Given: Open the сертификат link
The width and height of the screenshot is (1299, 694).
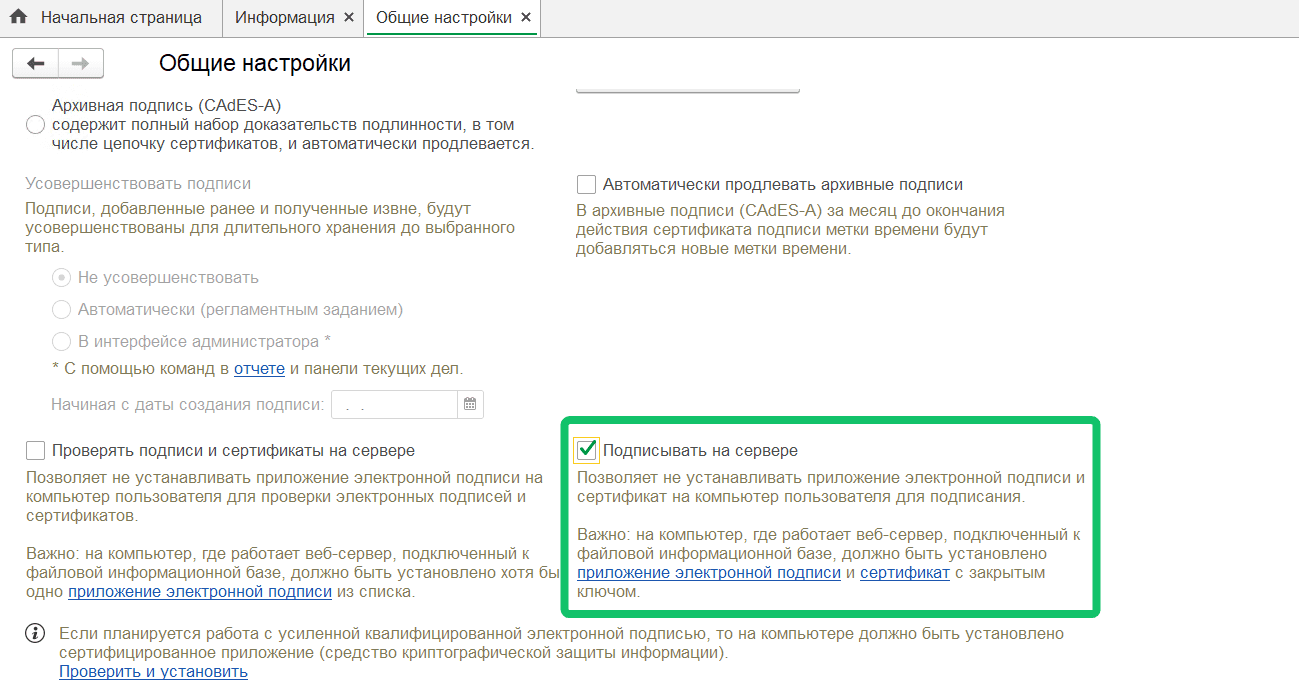Looking at the screenshot, I should click(905, 573).
